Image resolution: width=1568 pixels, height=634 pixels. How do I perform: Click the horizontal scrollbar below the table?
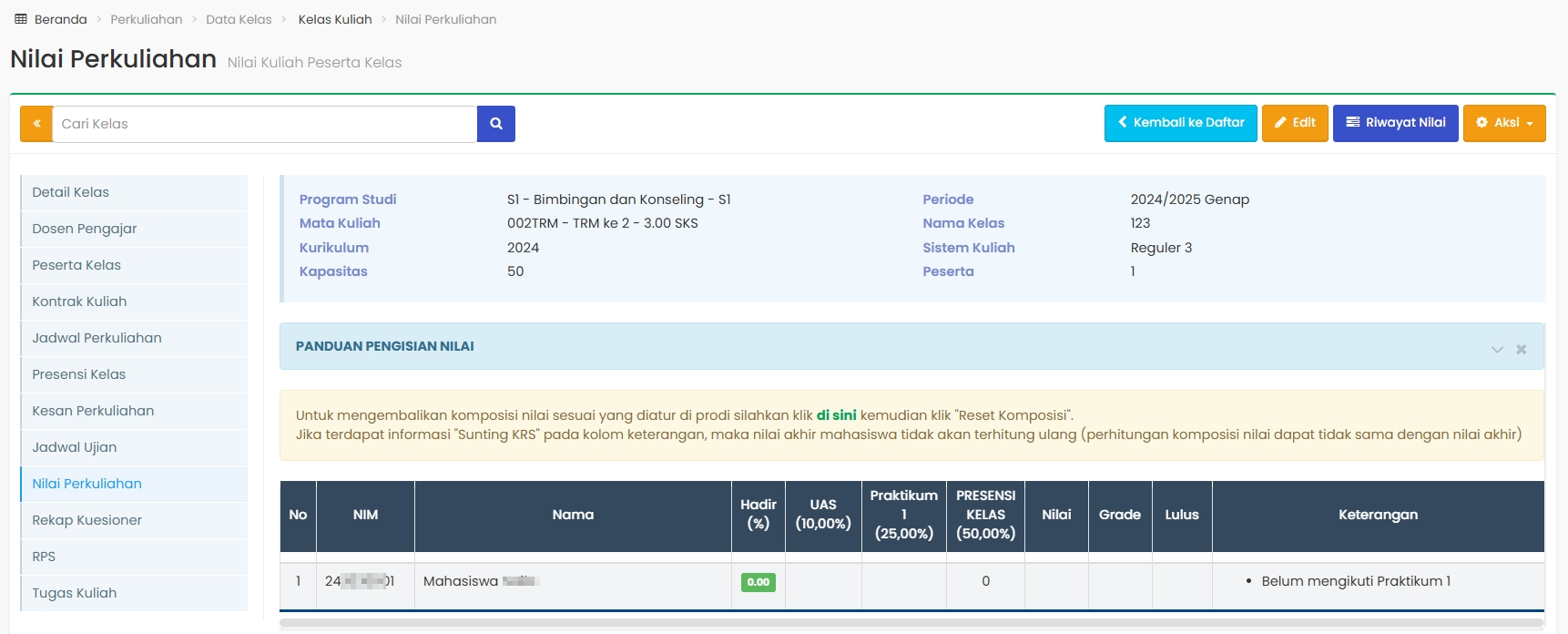point(911,624)
